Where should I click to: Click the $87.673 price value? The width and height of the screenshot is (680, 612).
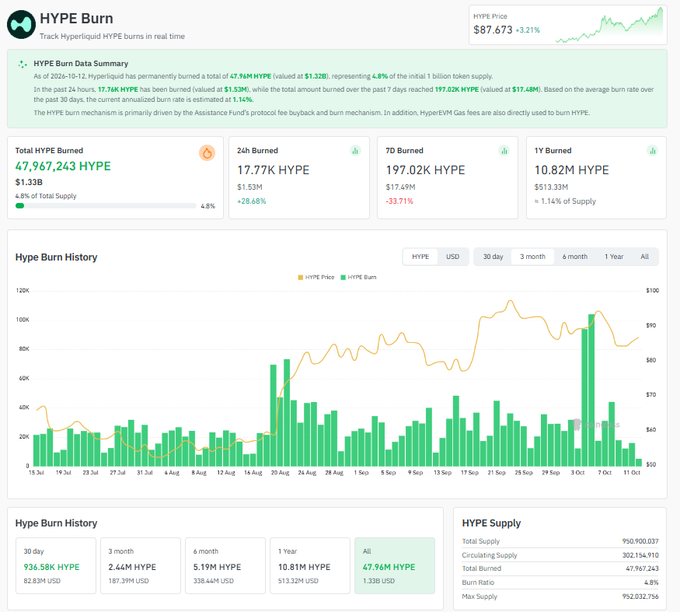point(493,30)
